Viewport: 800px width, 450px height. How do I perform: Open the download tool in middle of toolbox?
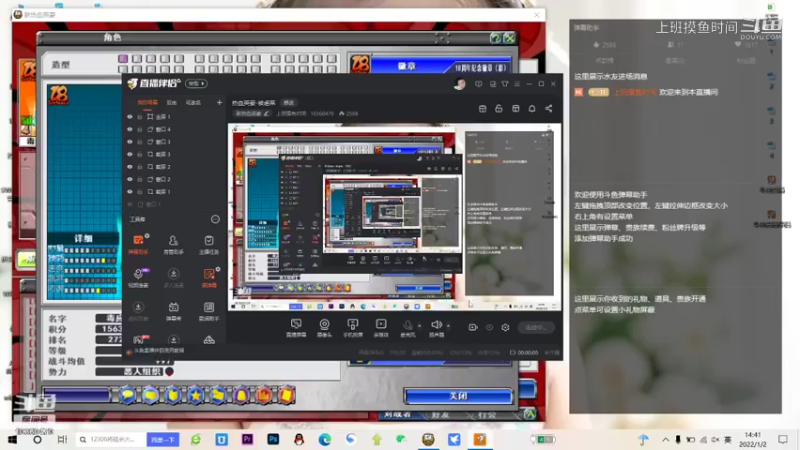173,278
